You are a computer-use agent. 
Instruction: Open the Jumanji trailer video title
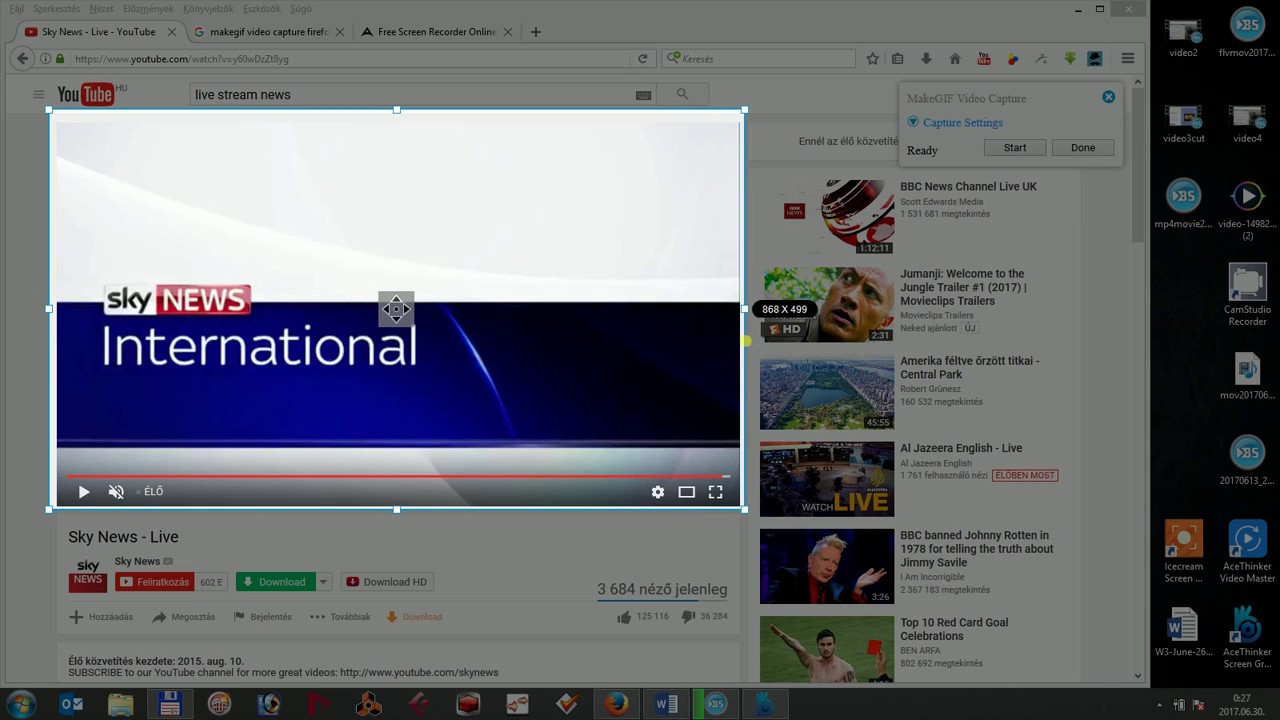tap(962, 287)
